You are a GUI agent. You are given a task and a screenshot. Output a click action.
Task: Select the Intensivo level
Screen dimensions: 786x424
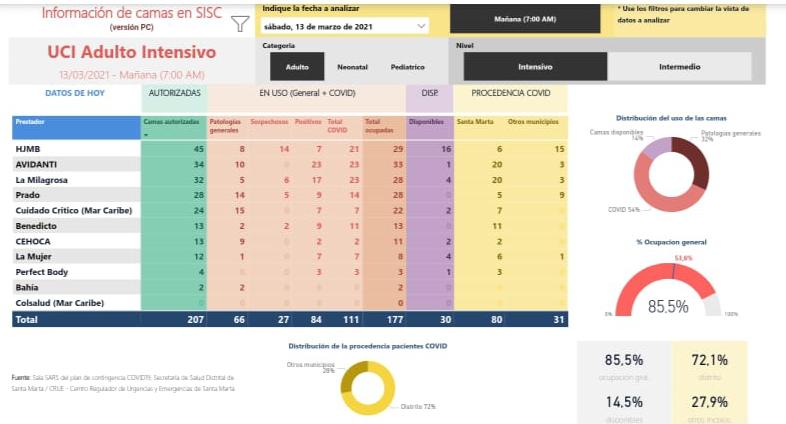[x=534, y=67]
